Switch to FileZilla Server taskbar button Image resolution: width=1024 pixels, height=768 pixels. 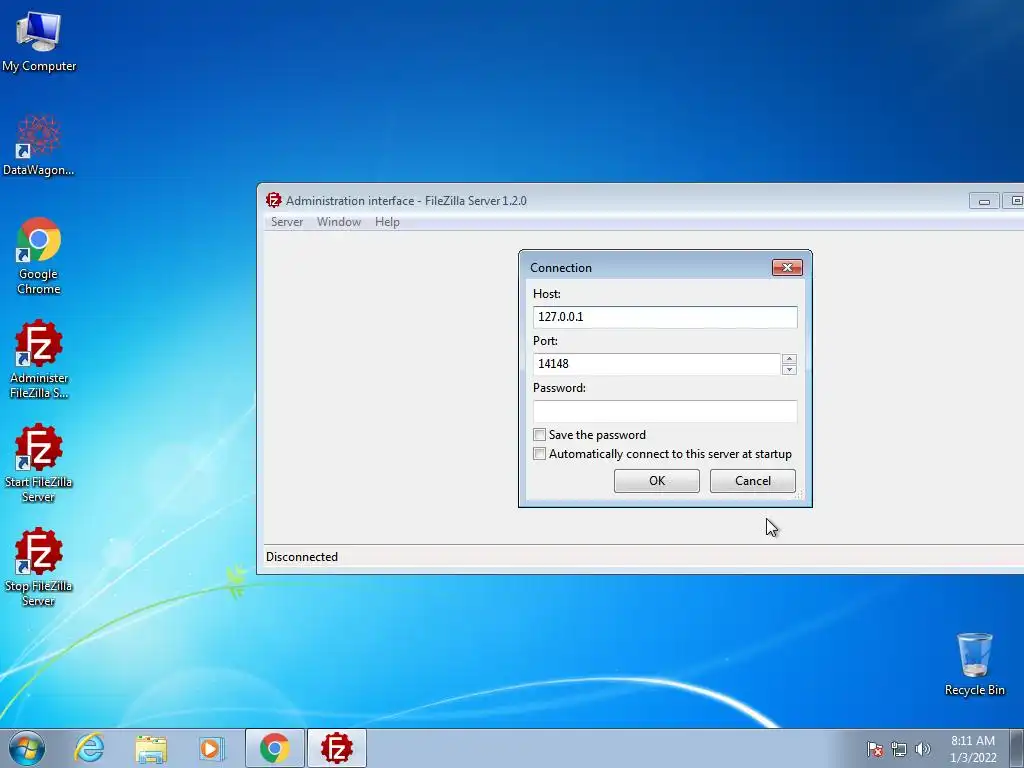pyautogui.click(x=337, y=748)
